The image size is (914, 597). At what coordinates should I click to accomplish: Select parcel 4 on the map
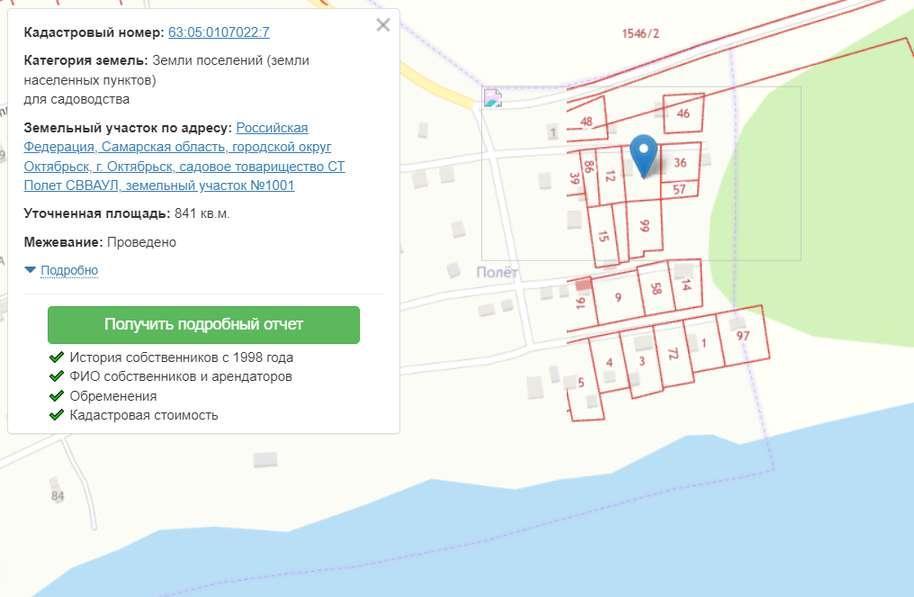click(609, 363)
